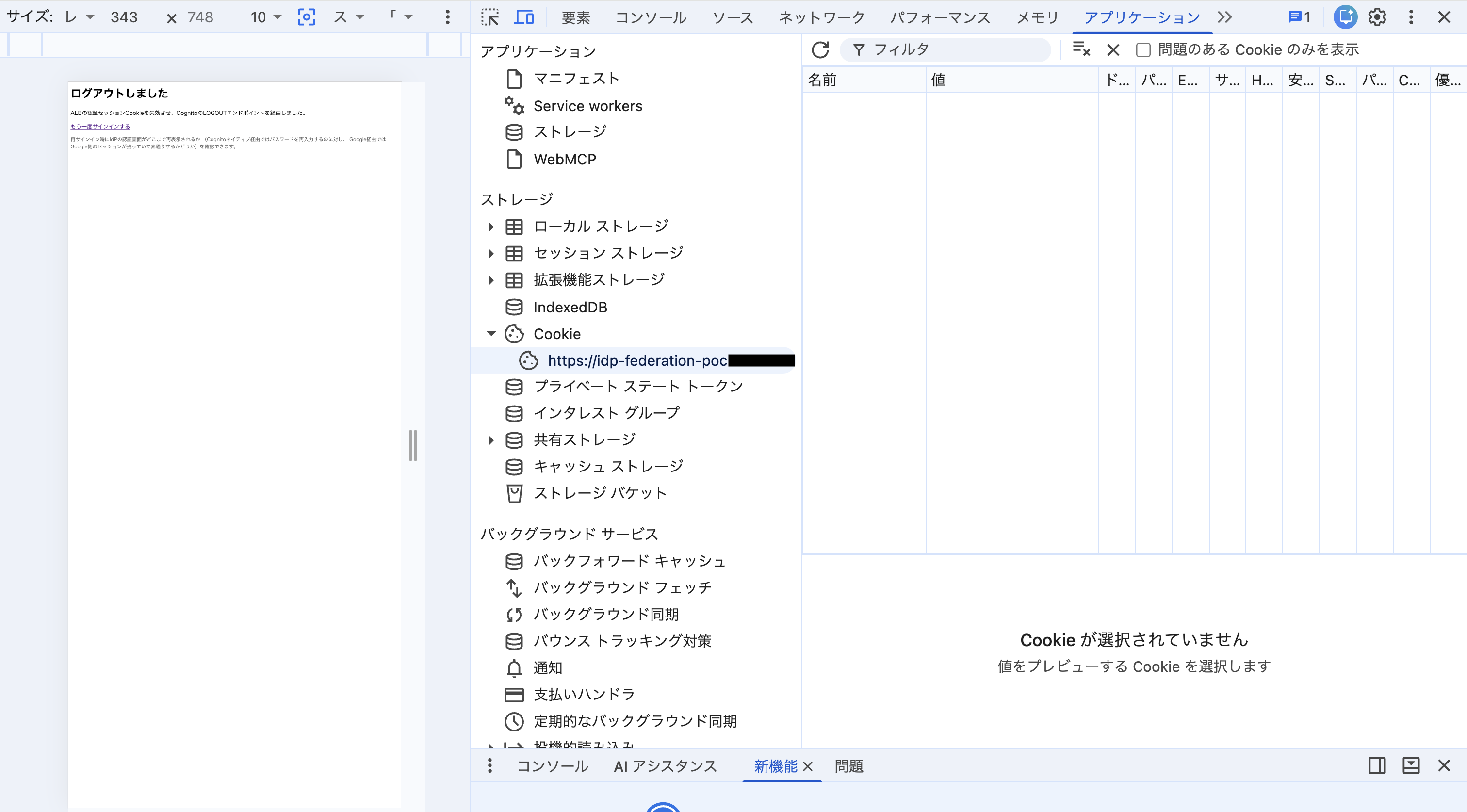
Task: Expand セッション ストレージ arrow
Action: point(491,253)
